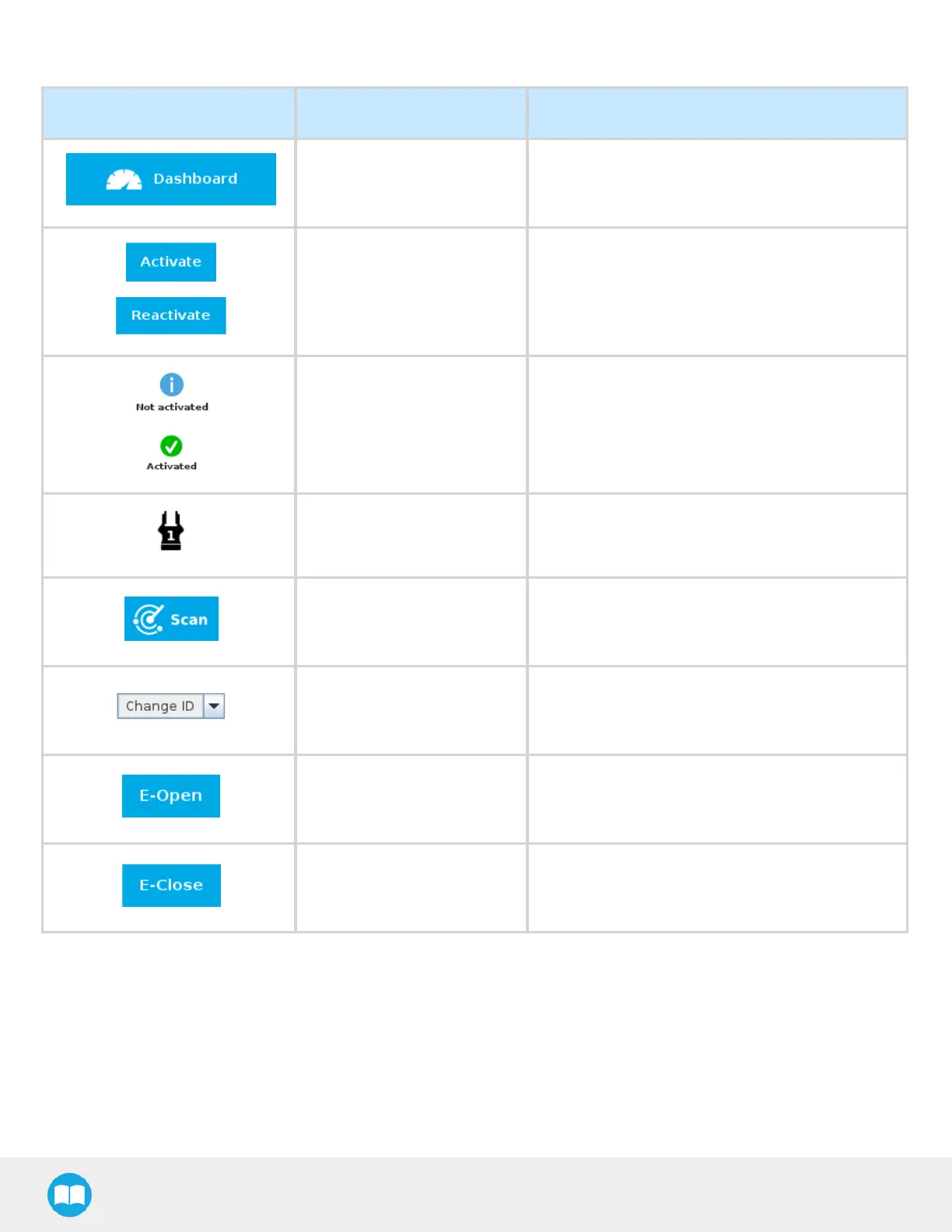This screenshot has width=952, height=1232.
Task: Click the "Activated" status label
Action: (172, 466)
